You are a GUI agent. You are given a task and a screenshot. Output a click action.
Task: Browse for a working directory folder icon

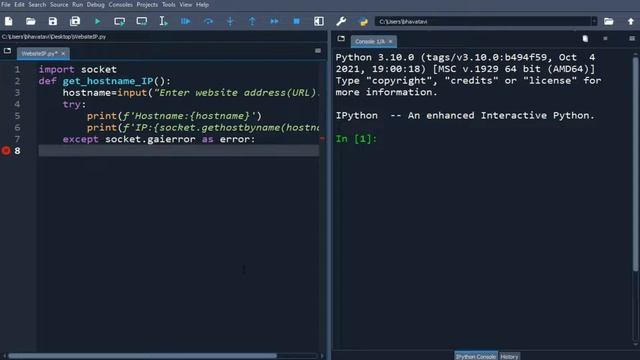click(x=609, y=21)
